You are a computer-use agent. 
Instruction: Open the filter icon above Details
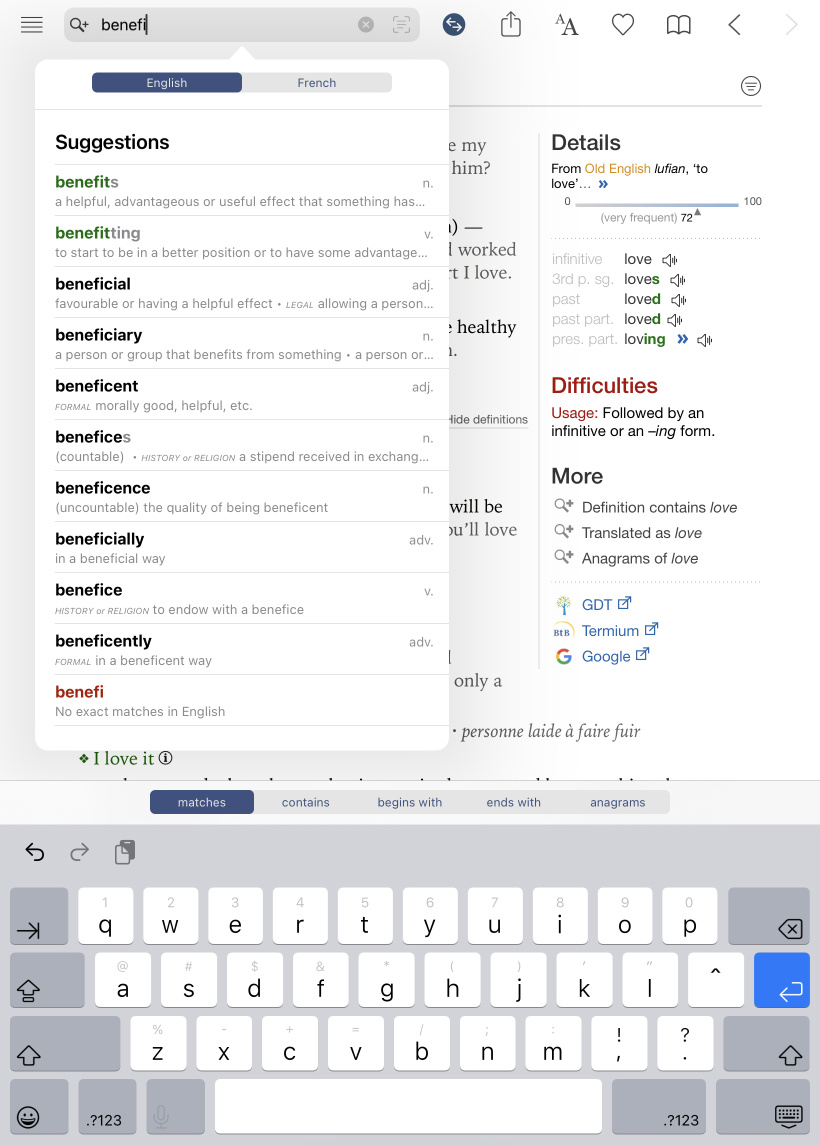point(751,86)
